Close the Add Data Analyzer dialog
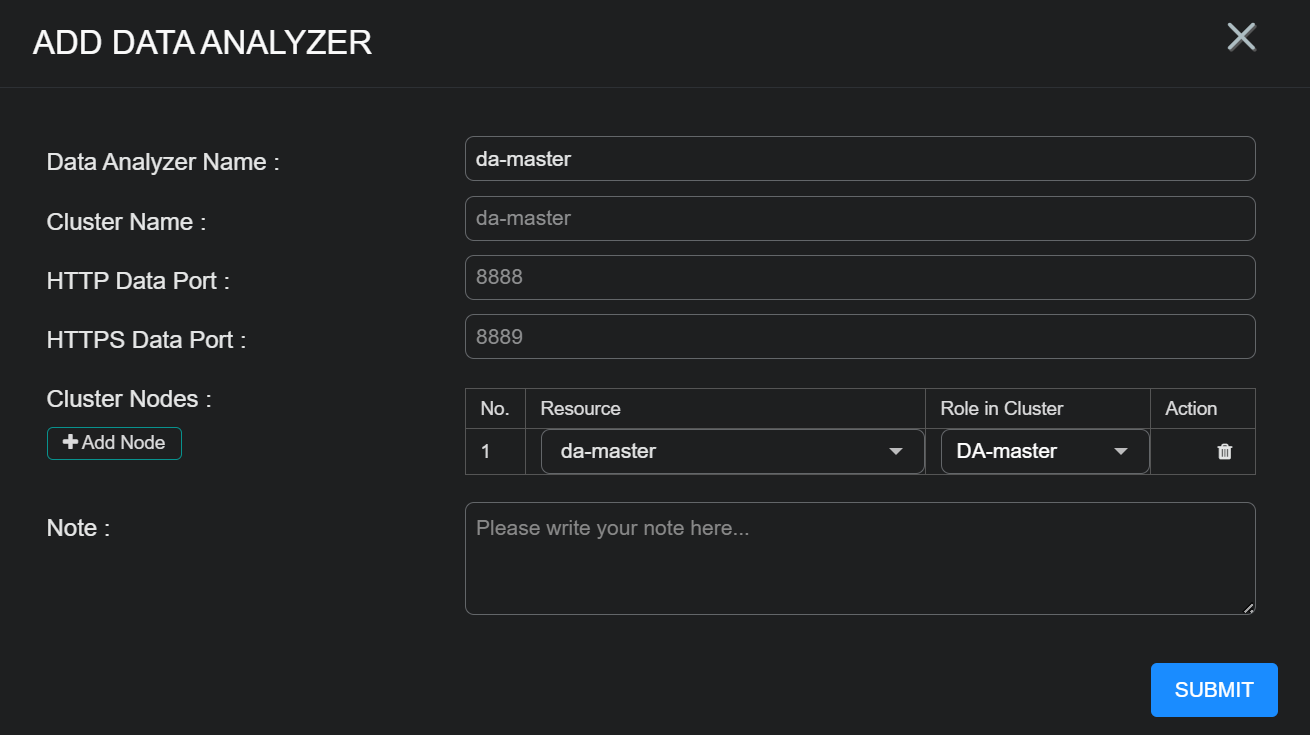The height and width of the screenshot is (735, 1310). pos(1241,37)
